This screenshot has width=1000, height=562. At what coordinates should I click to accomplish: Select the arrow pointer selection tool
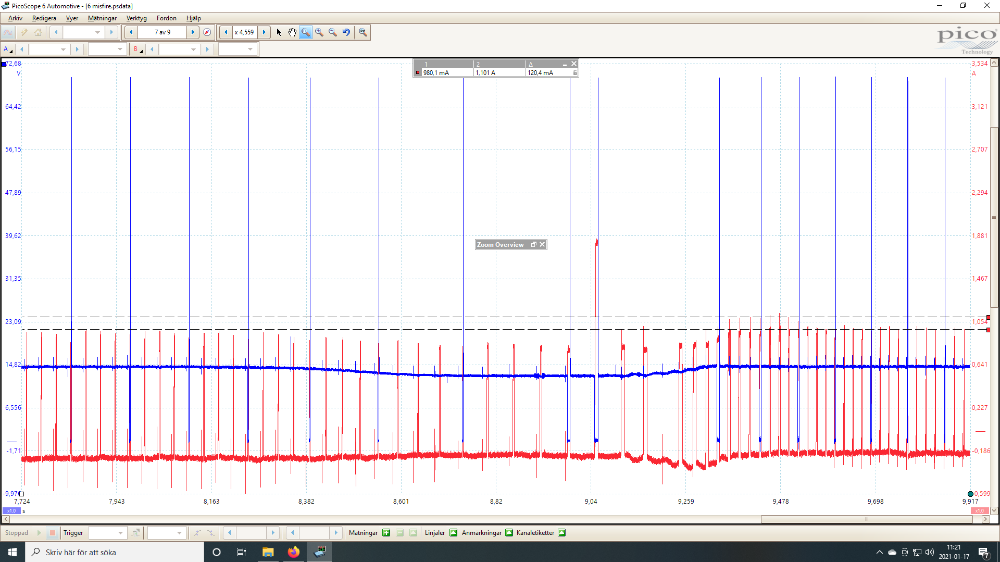pos(279,32)
